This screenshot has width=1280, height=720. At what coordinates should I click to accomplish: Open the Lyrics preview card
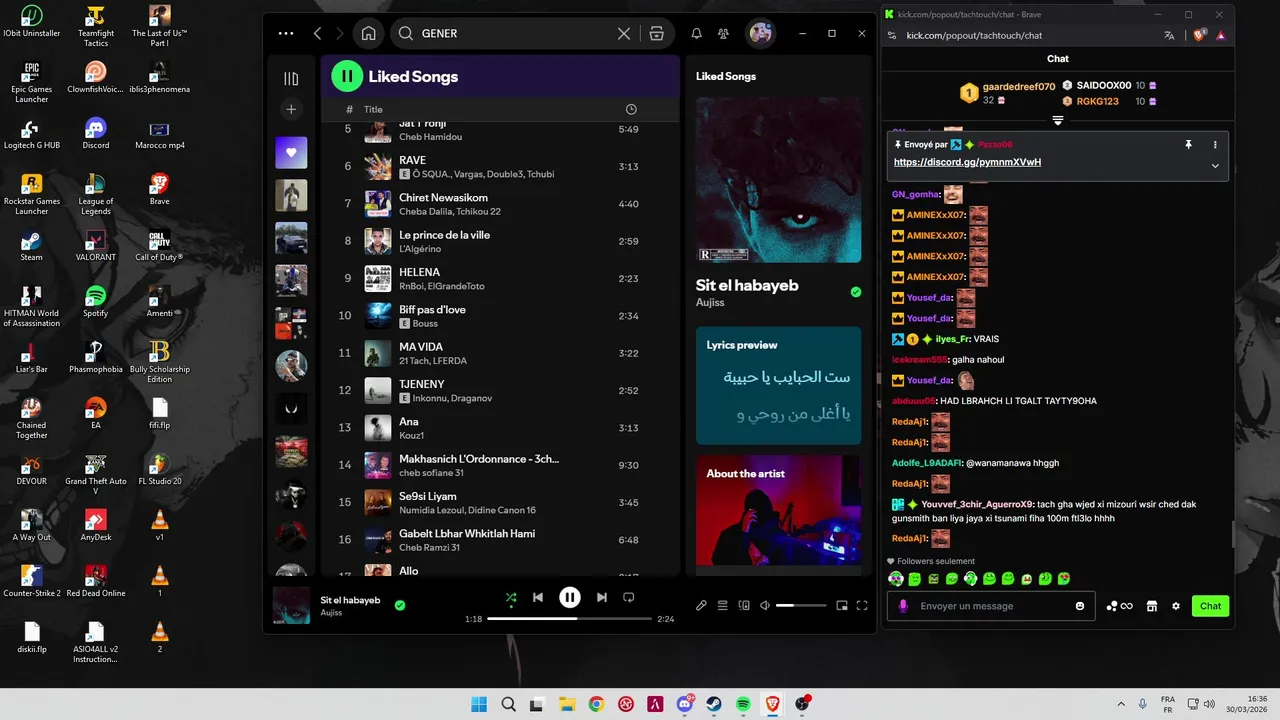coord(778,385)
